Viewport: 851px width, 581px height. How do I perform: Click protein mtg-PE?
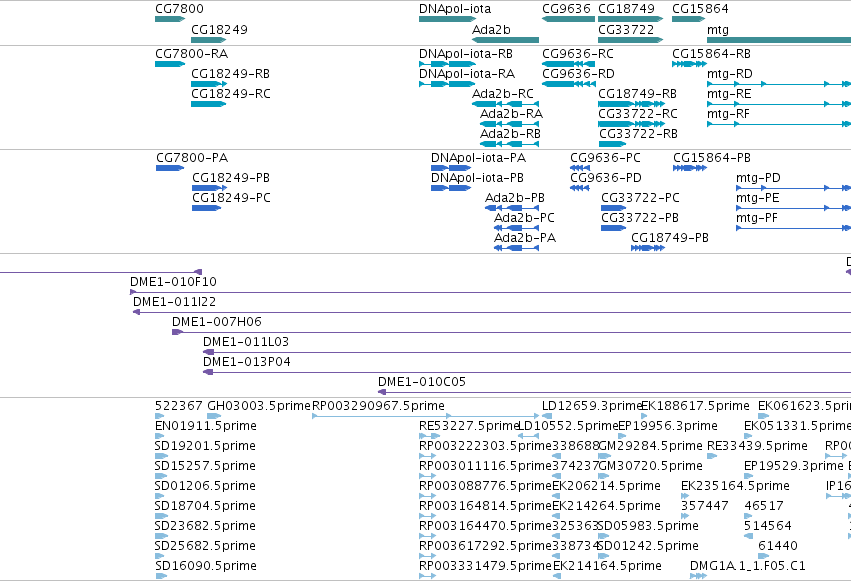click(x=758, y=198)
